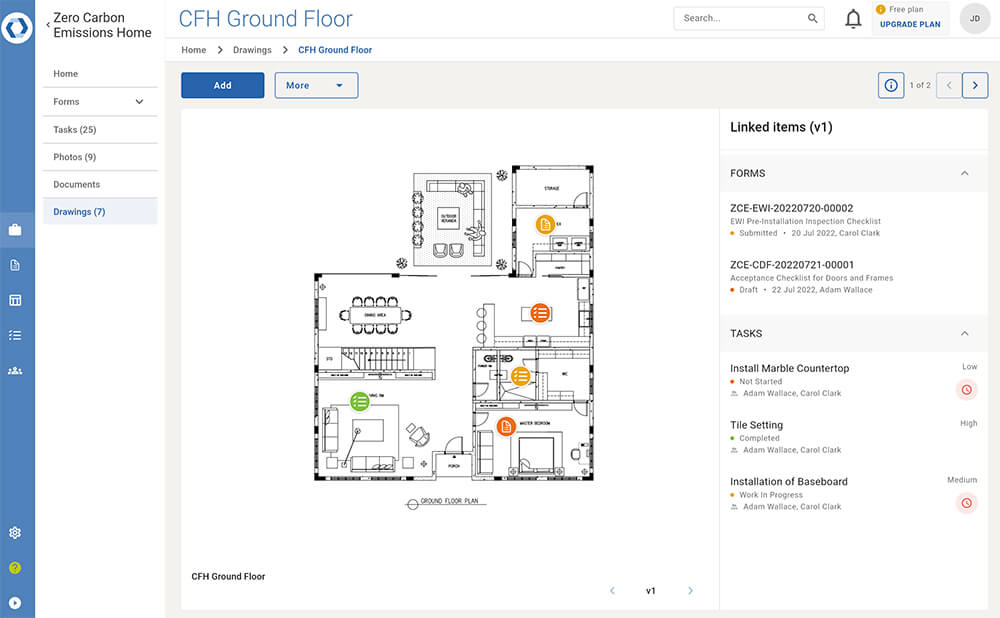This screenshot has height=618, width=1000.
Task: Click the UPGRADE PLAN link
Action: click(910, 24)
